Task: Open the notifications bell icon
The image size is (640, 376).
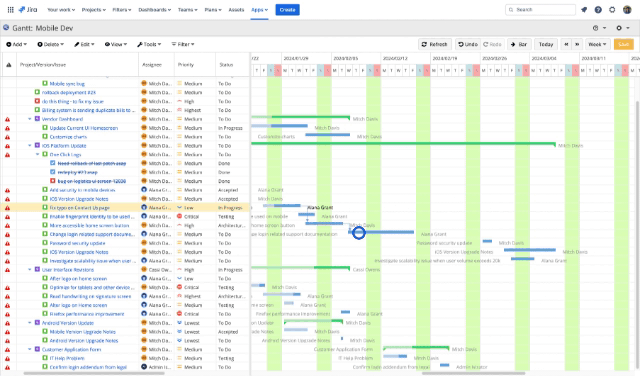Action: pyautogui.click(x=584, y=10)
